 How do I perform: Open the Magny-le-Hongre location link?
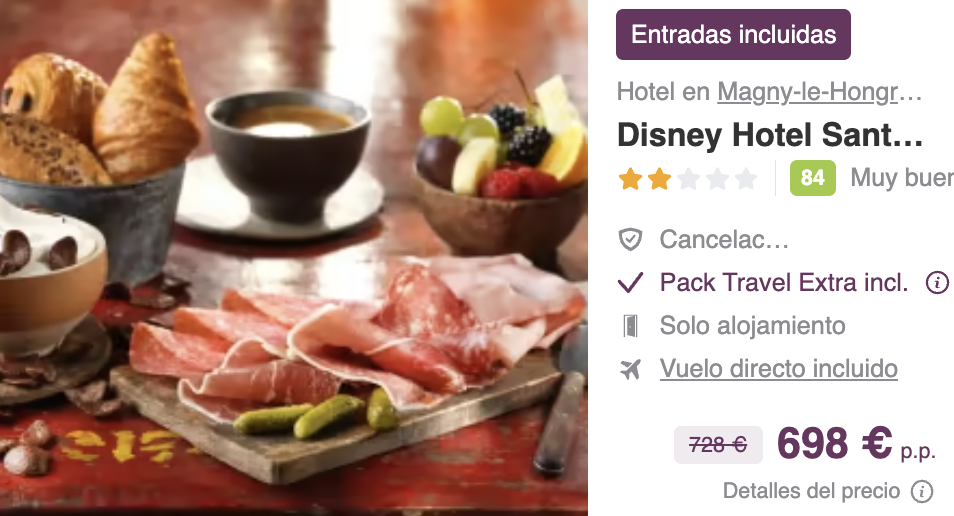tap(820, 92)
